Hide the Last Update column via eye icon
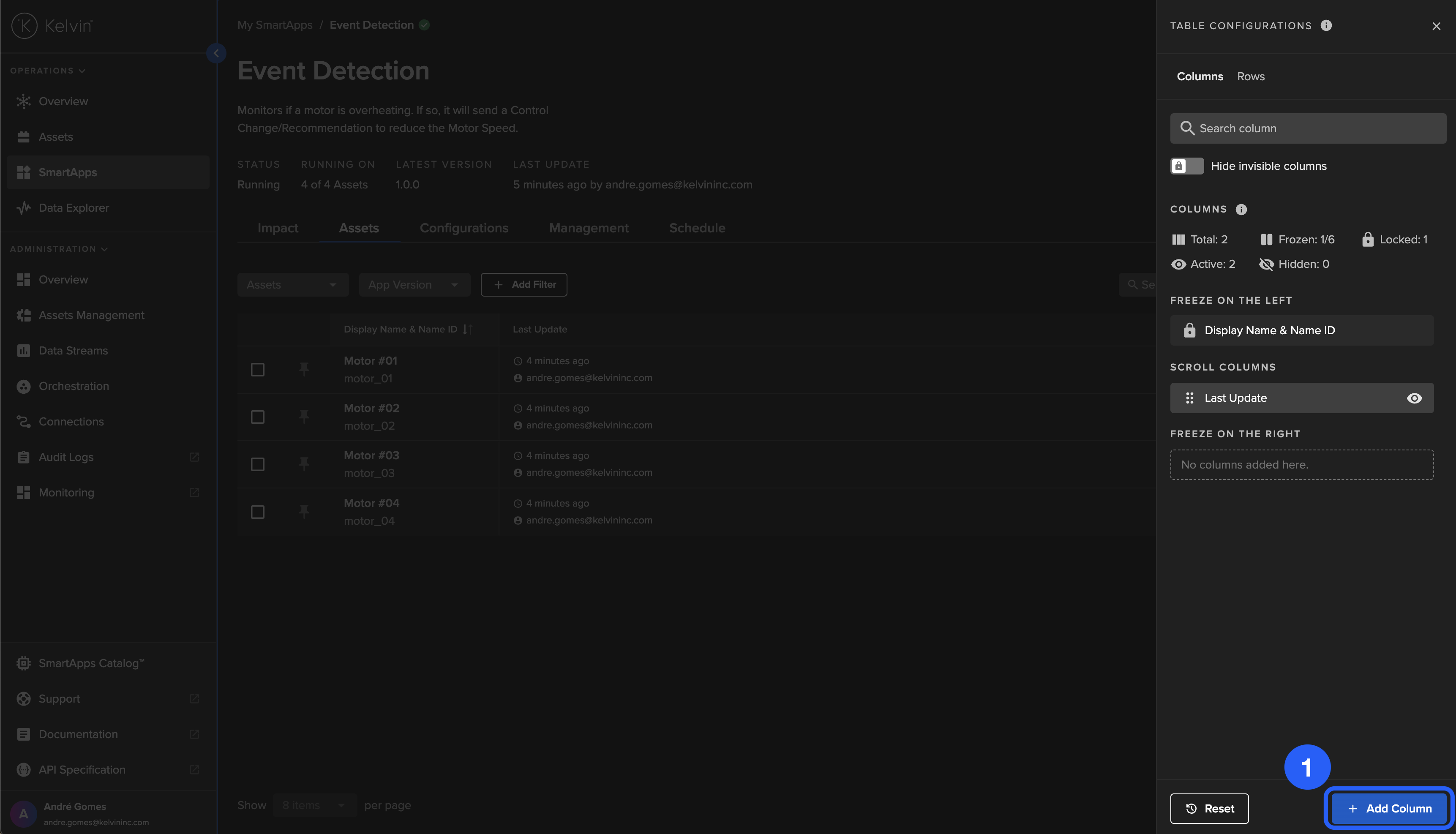Screen dimensions: 1456x834 [x=1414, y=398]
